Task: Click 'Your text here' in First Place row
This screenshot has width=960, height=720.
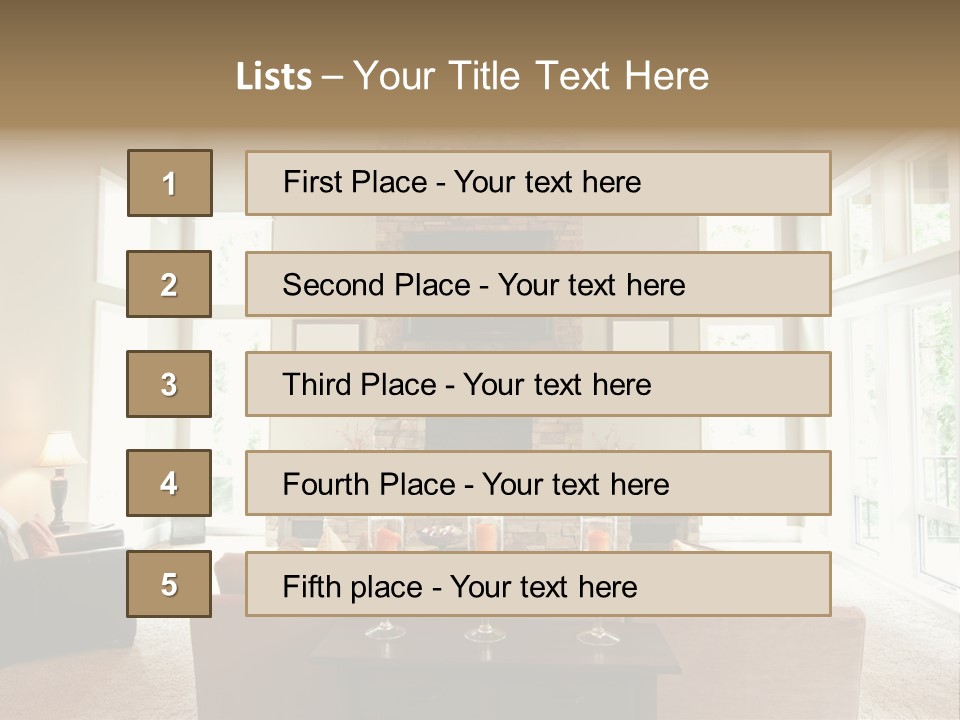Action: tap(547, 182)
